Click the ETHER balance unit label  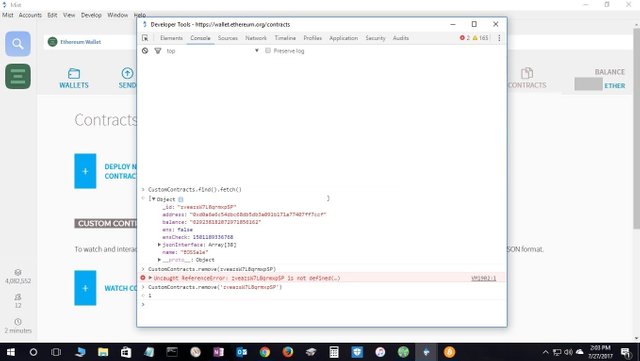(615, 86)
